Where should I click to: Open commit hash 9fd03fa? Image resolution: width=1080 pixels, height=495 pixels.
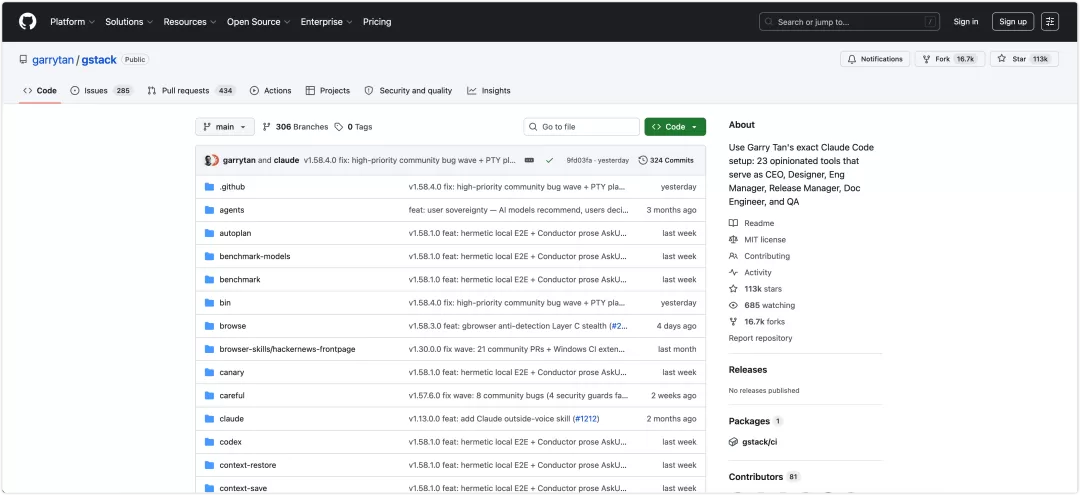point(579,160)
